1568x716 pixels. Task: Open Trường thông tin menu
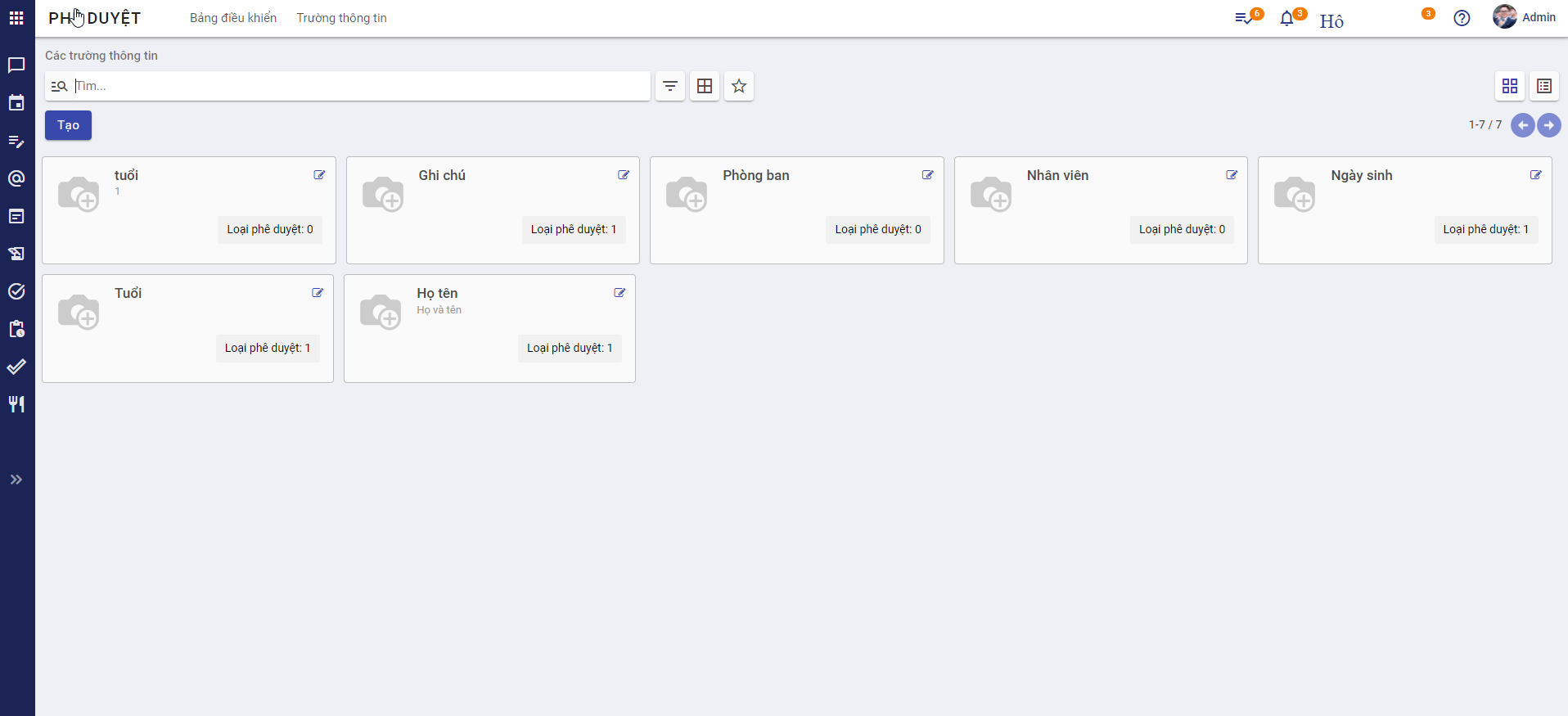click(341, 18)
